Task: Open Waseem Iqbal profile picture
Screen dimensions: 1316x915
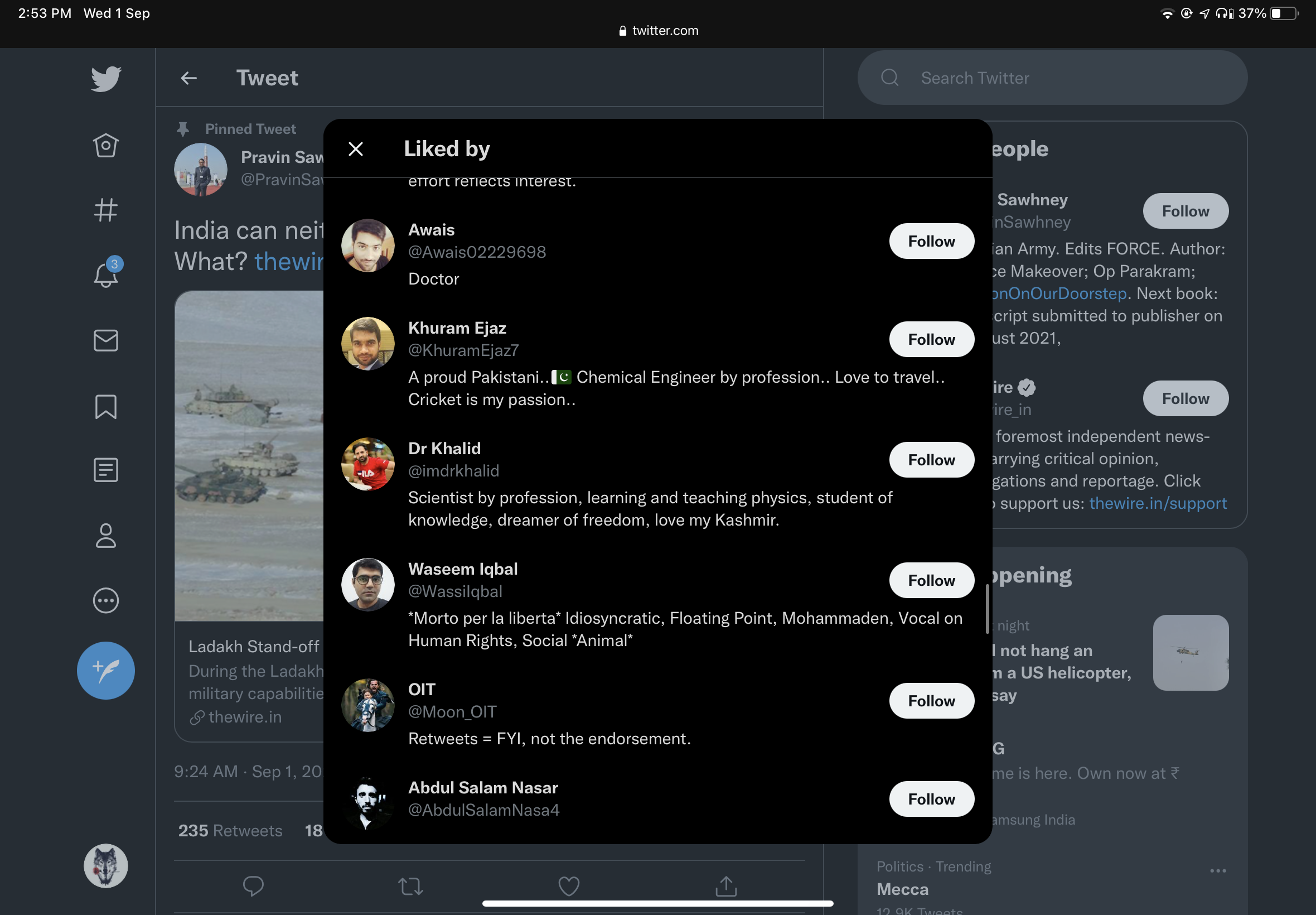Action: tap(368, 584)
